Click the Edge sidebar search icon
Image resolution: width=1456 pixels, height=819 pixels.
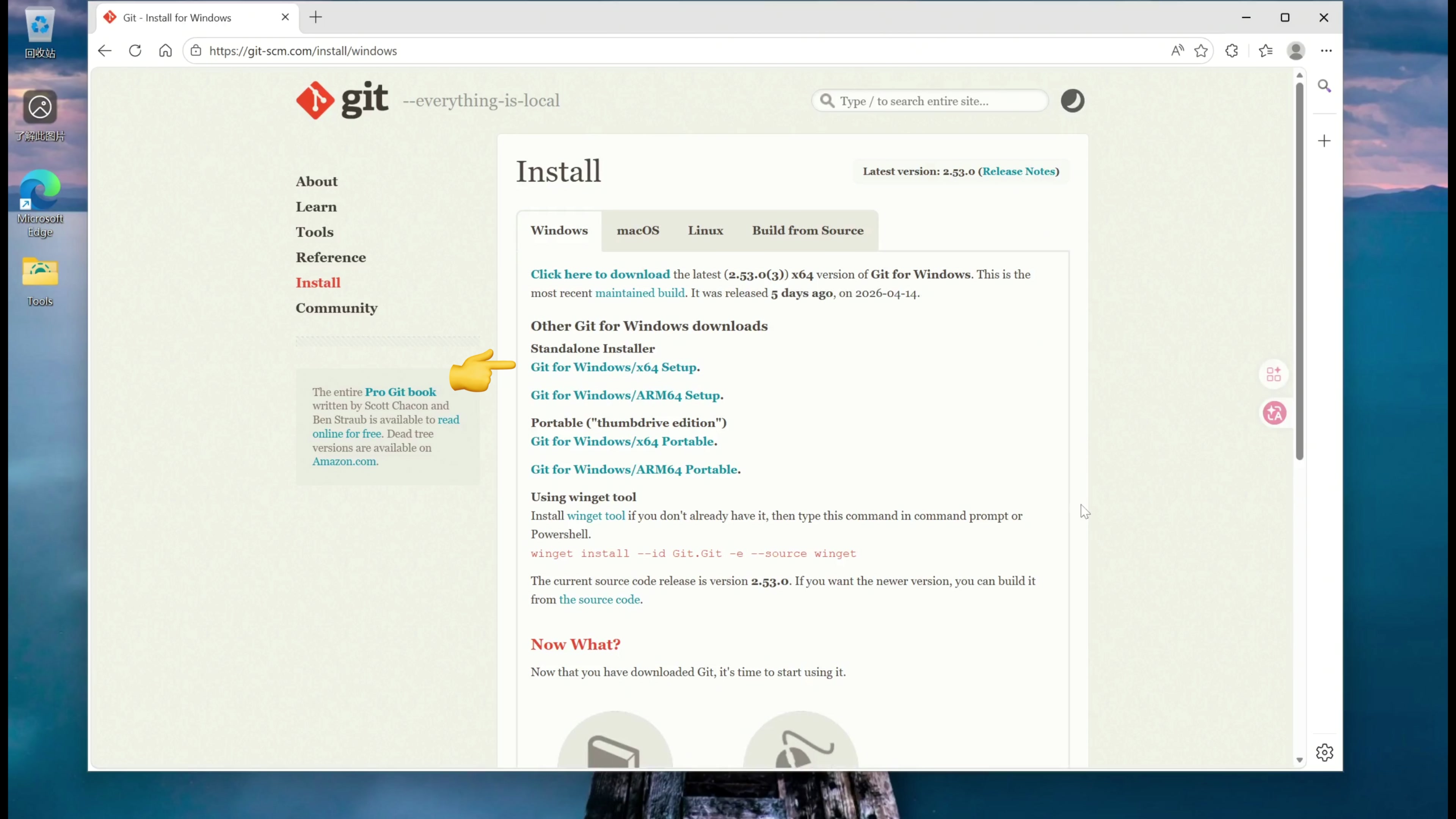pyautogui.click(x=1324, y=86)
